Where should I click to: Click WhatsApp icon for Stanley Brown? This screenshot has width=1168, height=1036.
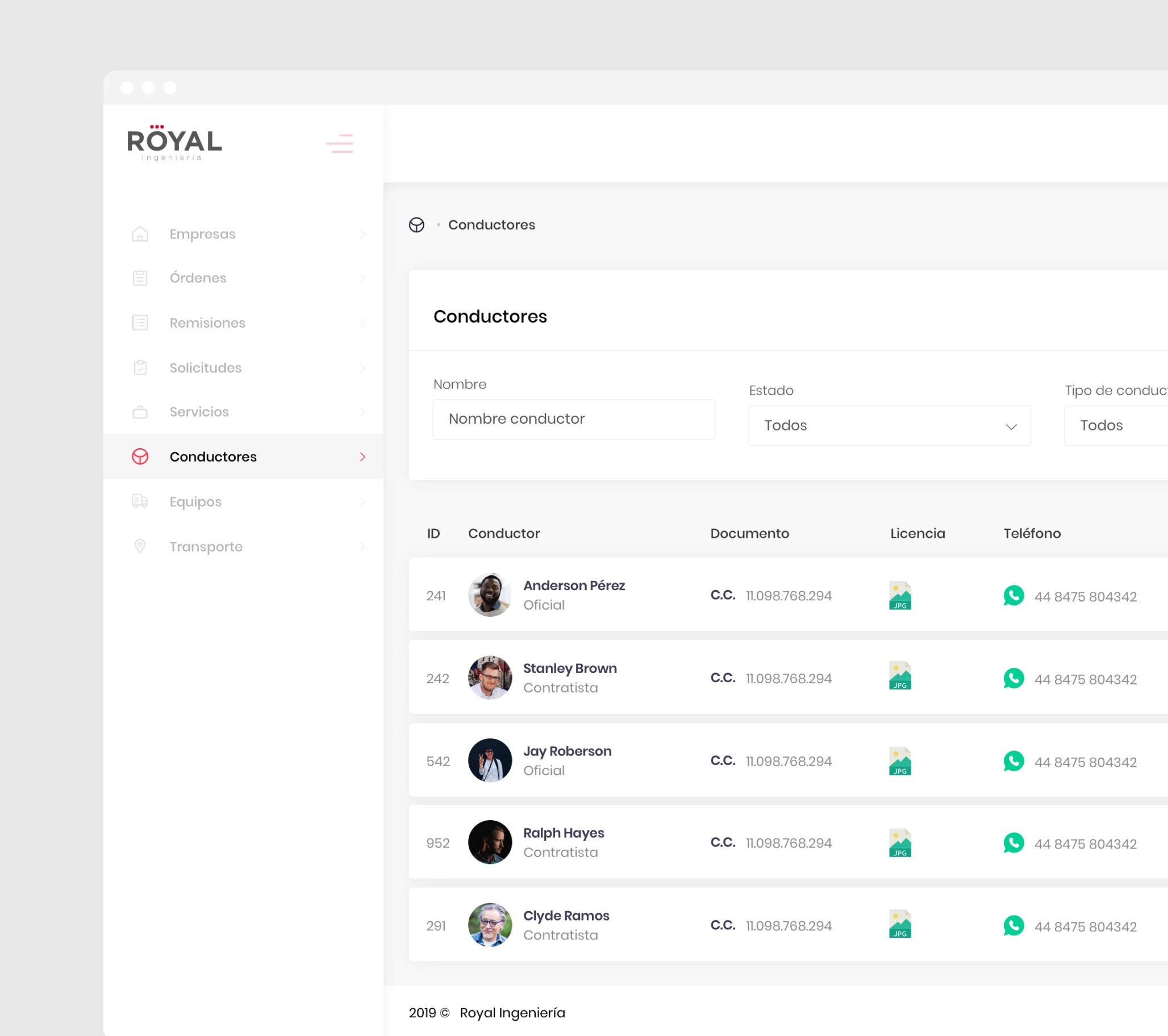tap(1013, 678)
